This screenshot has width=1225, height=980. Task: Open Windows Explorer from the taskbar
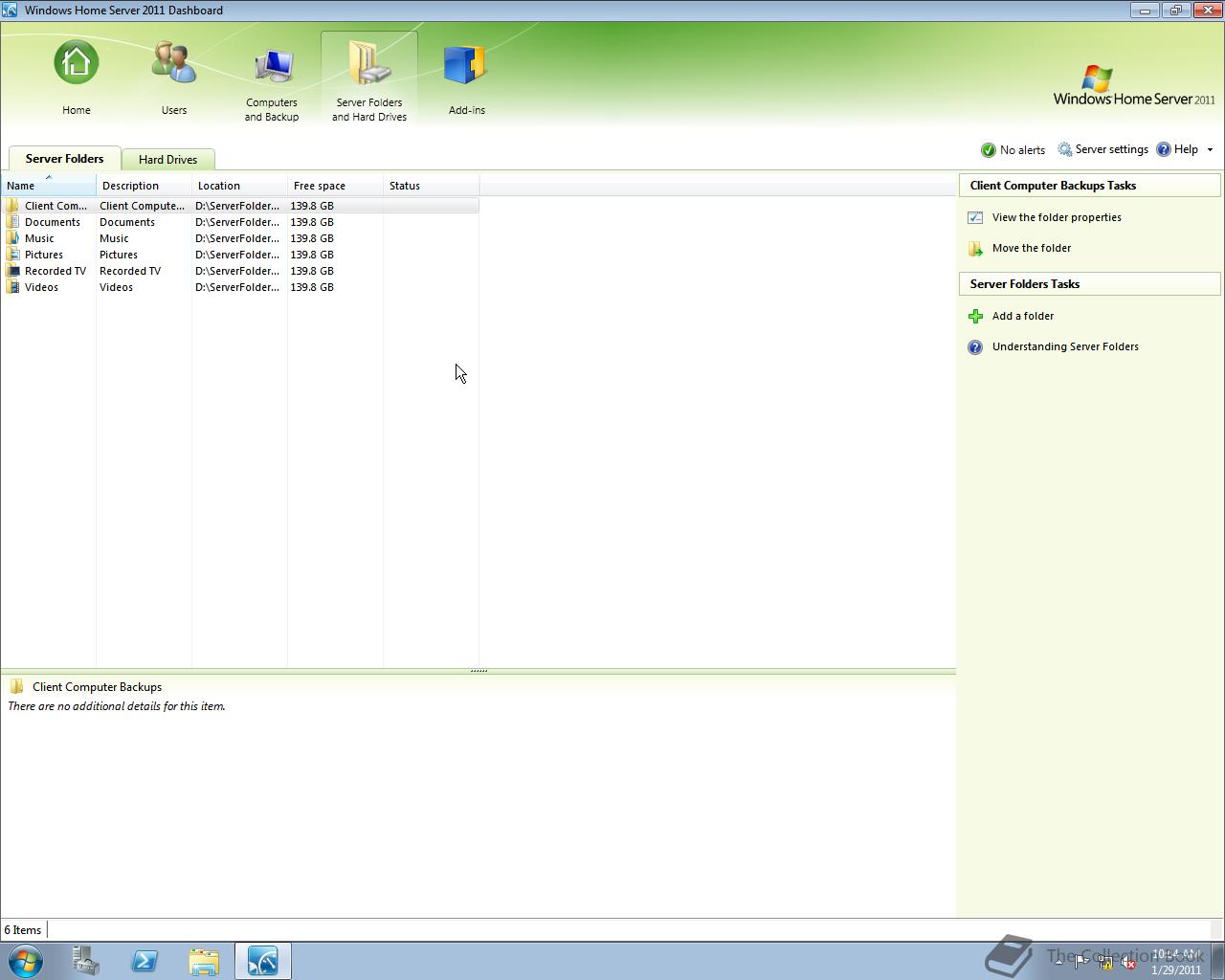[204, 960]
